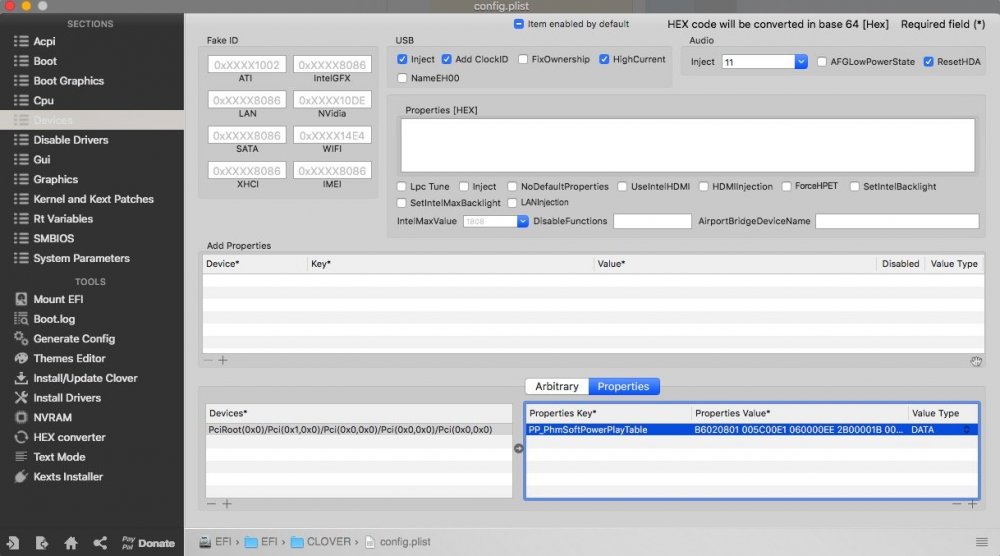Toggle the ResetHDA checkbox
1000x556 pixels.
point(929,62)
